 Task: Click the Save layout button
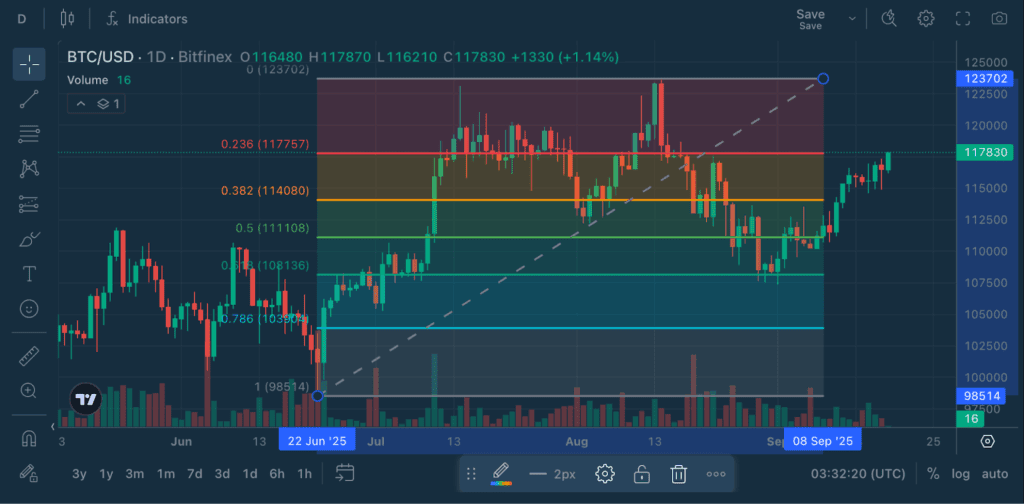pos(810,18)
